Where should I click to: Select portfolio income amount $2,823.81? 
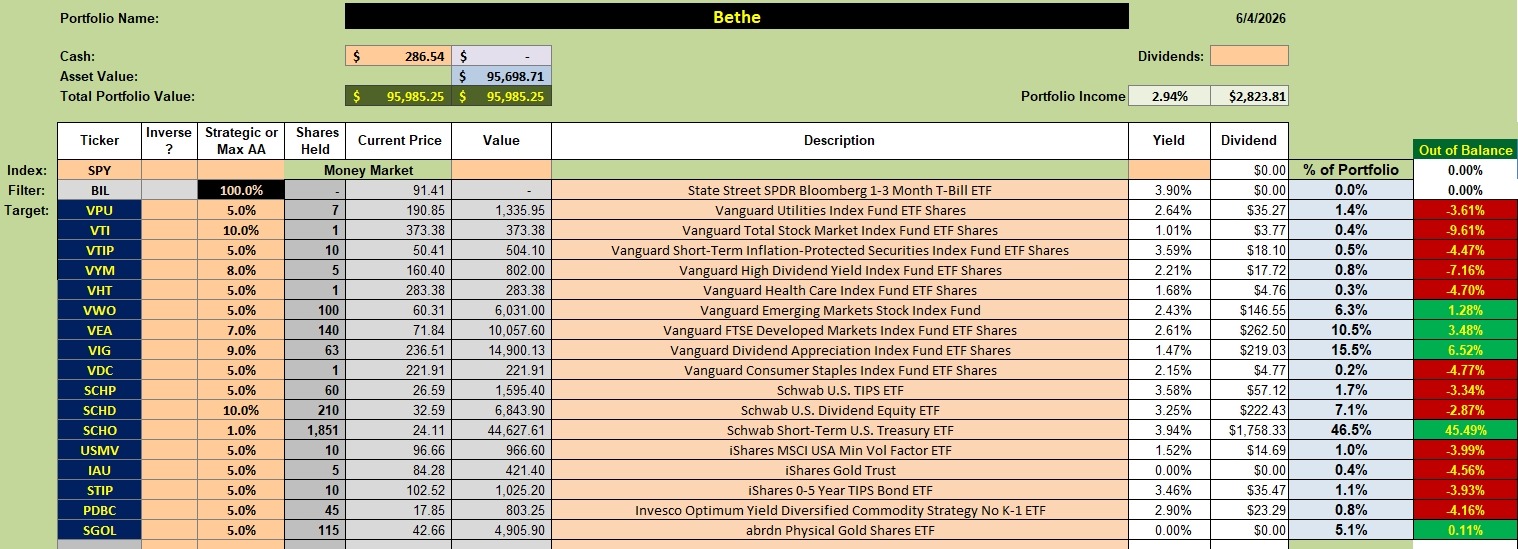click(1249, 96)
